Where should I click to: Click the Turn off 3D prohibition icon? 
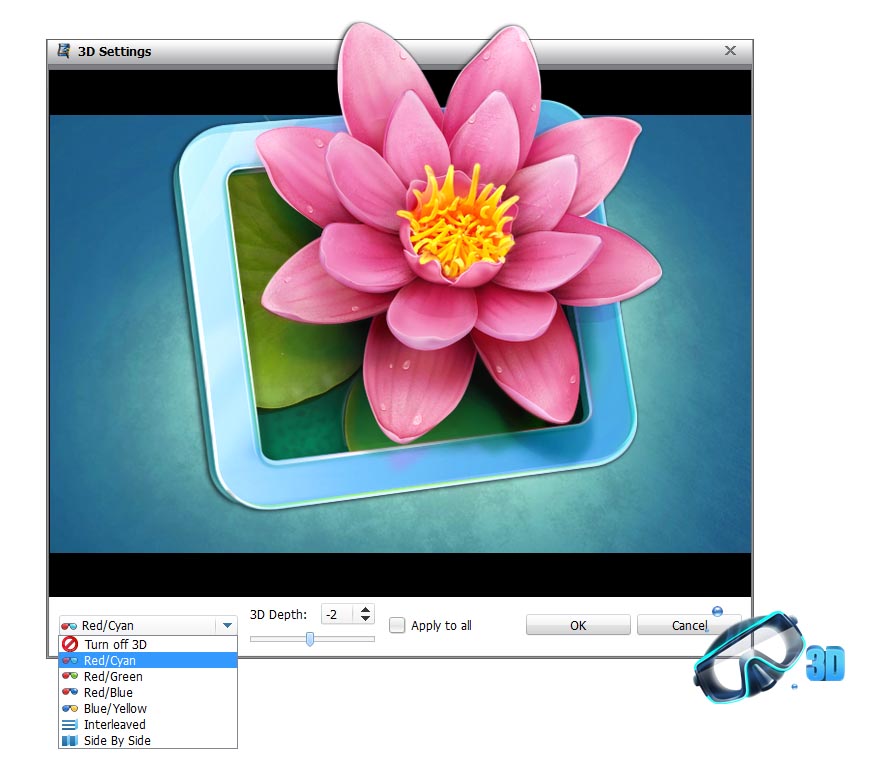coord(70,644)
